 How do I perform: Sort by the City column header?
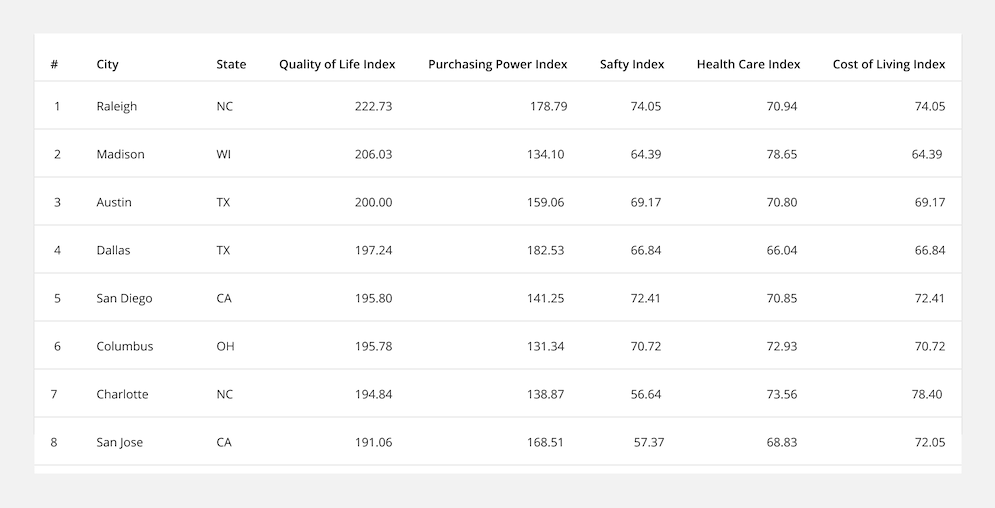tap(107, 64)
